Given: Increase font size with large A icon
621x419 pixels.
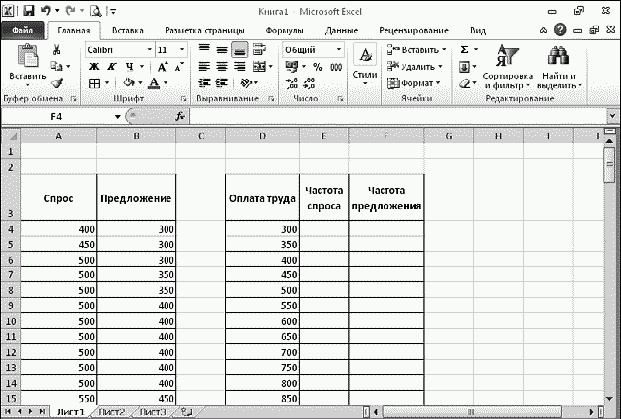Looking at the screenshot, I should coord(162,67).
